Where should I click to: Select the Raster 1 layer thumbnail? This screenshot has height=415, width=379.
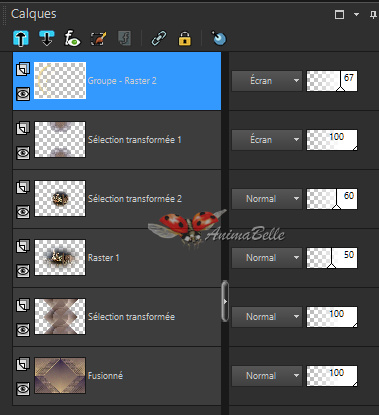point(60,257)
